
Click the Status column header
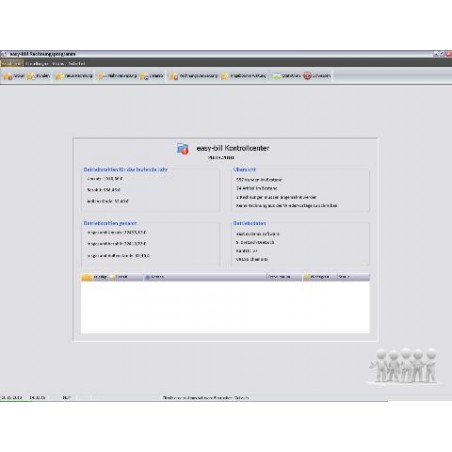point(353,277)
